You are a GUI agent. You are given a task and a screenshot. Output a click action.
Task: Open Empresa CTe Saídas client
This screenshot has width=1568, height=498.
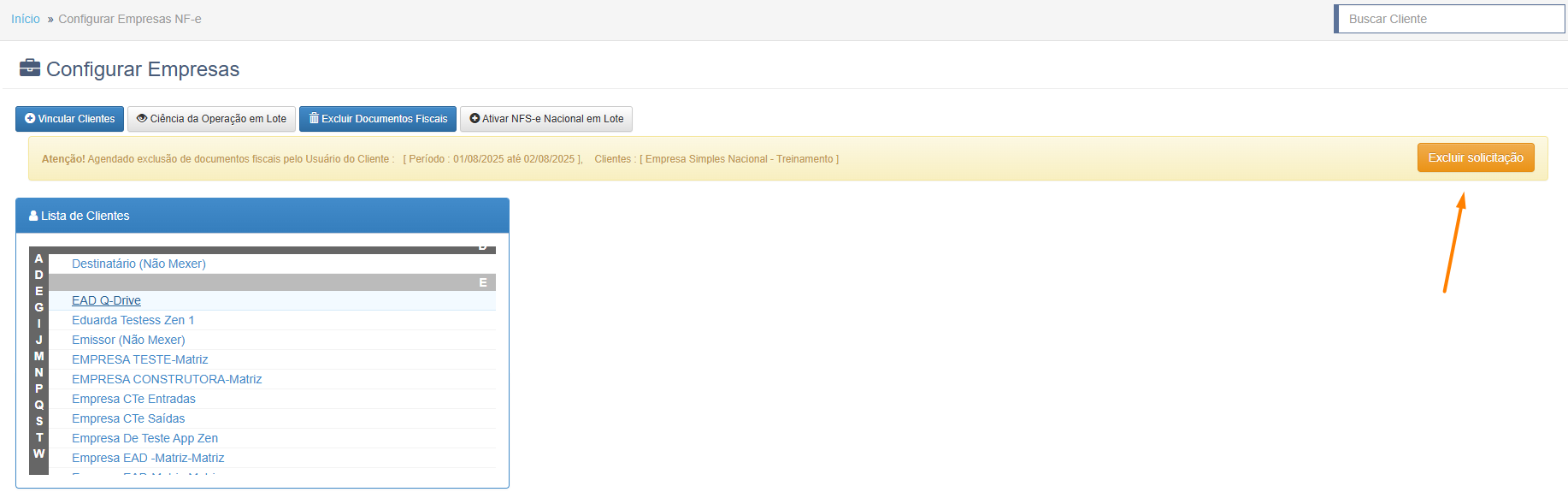[128, 418]
